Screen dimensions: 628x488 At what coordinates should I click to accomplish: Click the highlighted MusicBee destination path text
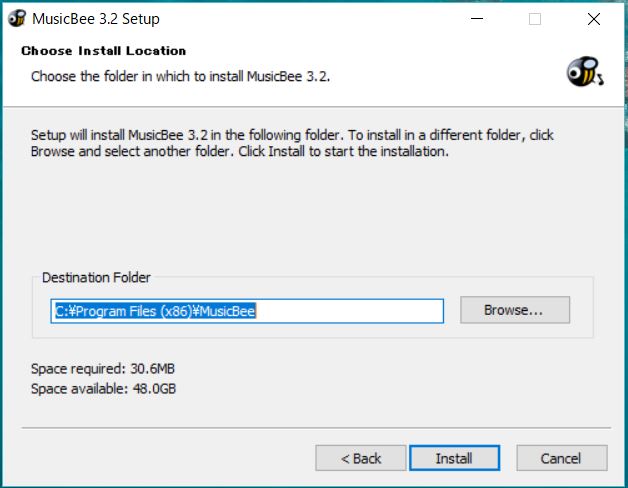pyautogui.click(x=155, y=311)
